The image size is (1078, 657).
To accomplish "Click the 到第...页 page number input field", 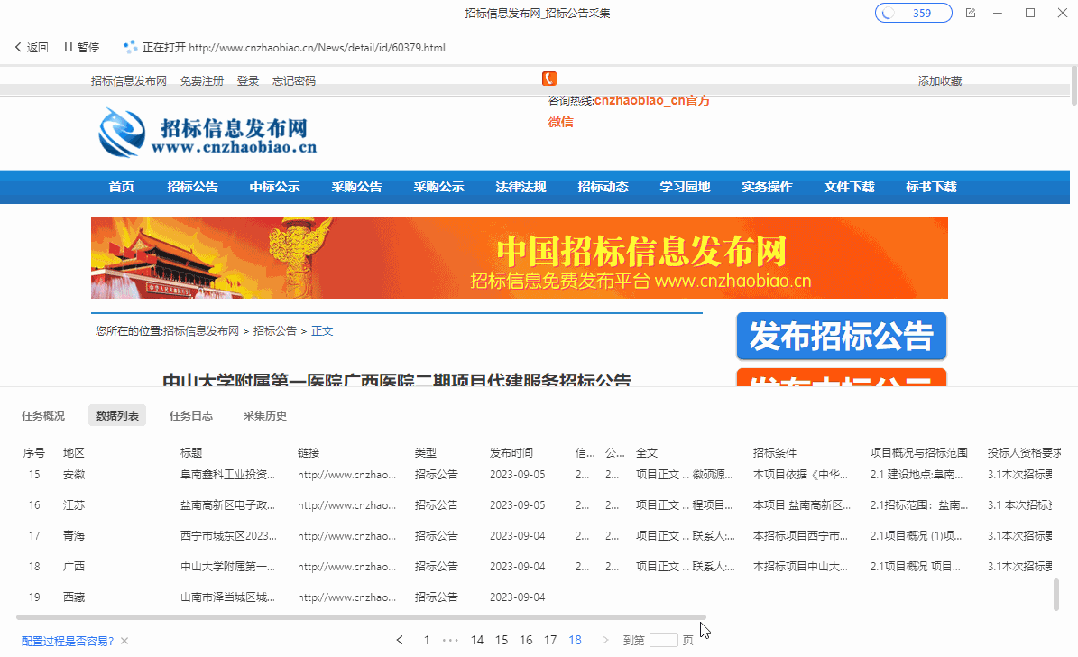I will tap(665, 639).
